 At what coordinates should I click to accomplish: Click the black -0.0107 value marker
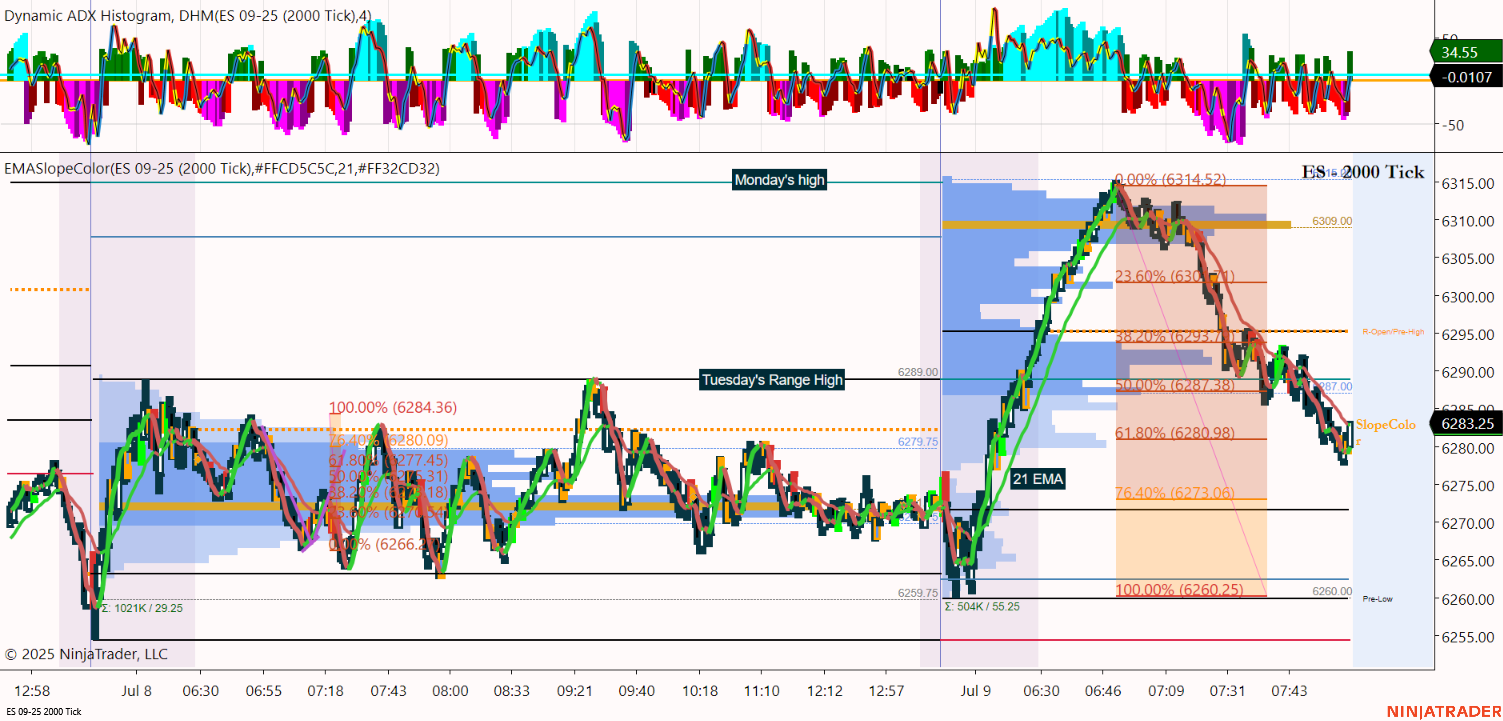coord(1465,77)
